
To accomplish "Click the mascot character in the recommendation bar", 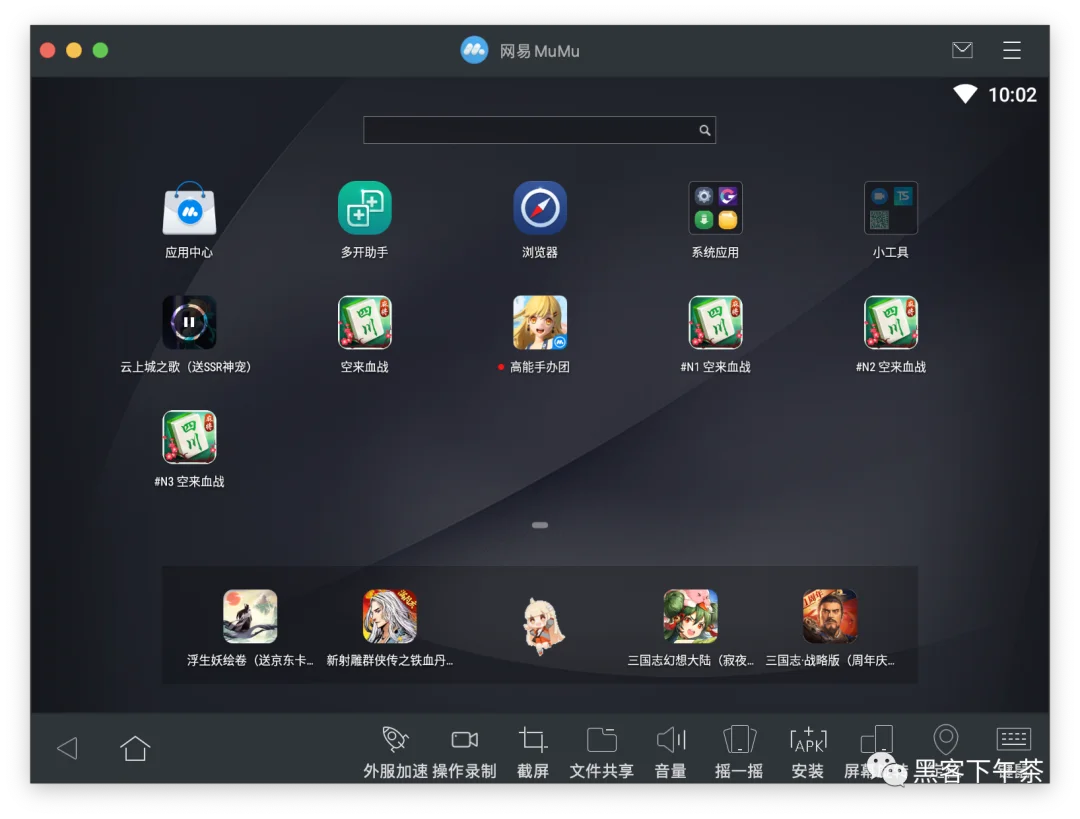I will click(x=543, y=626).
